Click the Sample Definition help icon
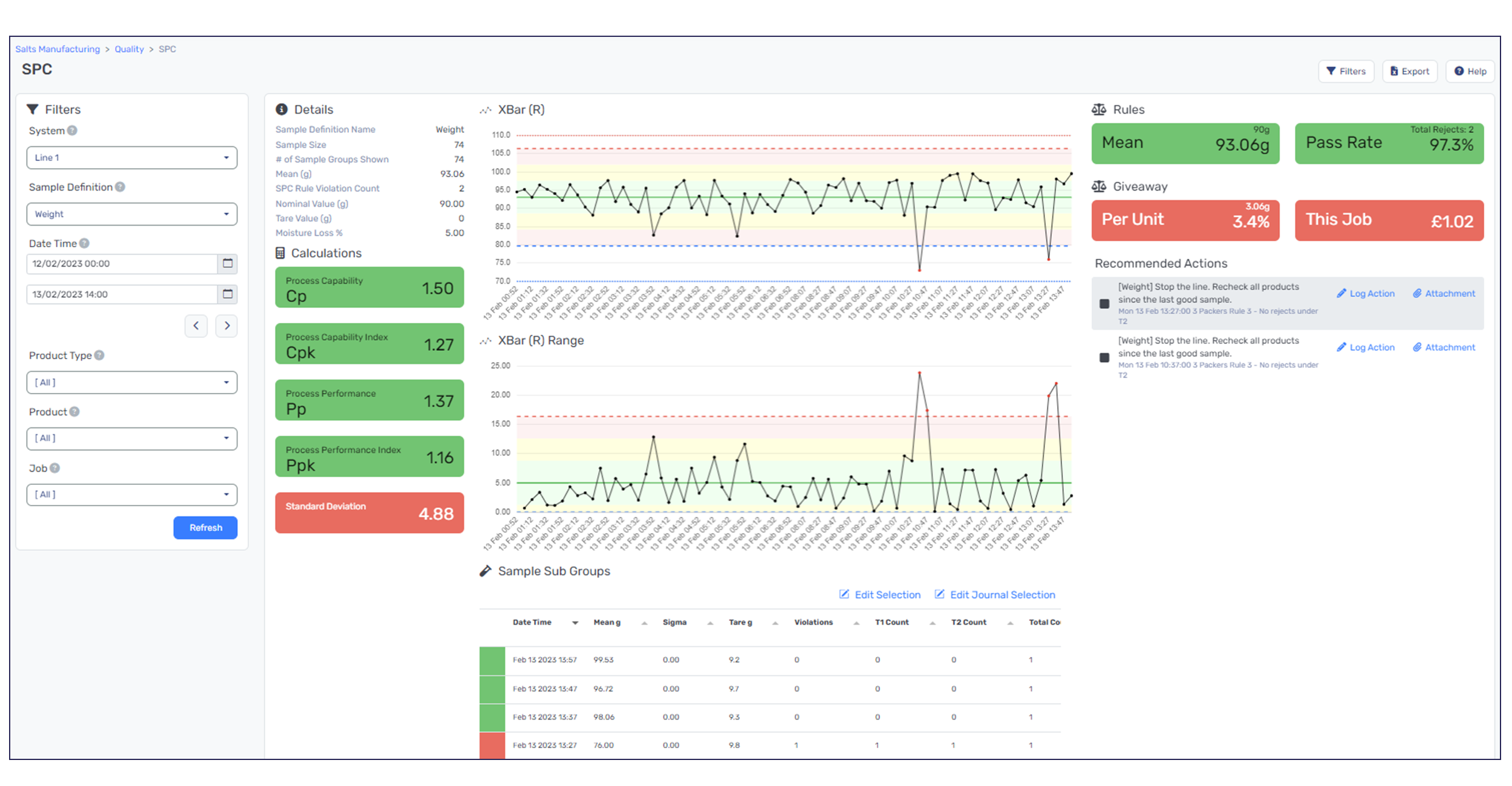 click(x=120, y=187)
